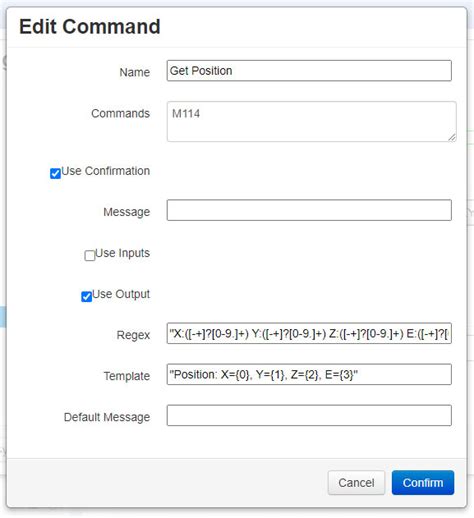
Task: Enable the Use Inputs checkbox
Action: click(x=90, y=255)
